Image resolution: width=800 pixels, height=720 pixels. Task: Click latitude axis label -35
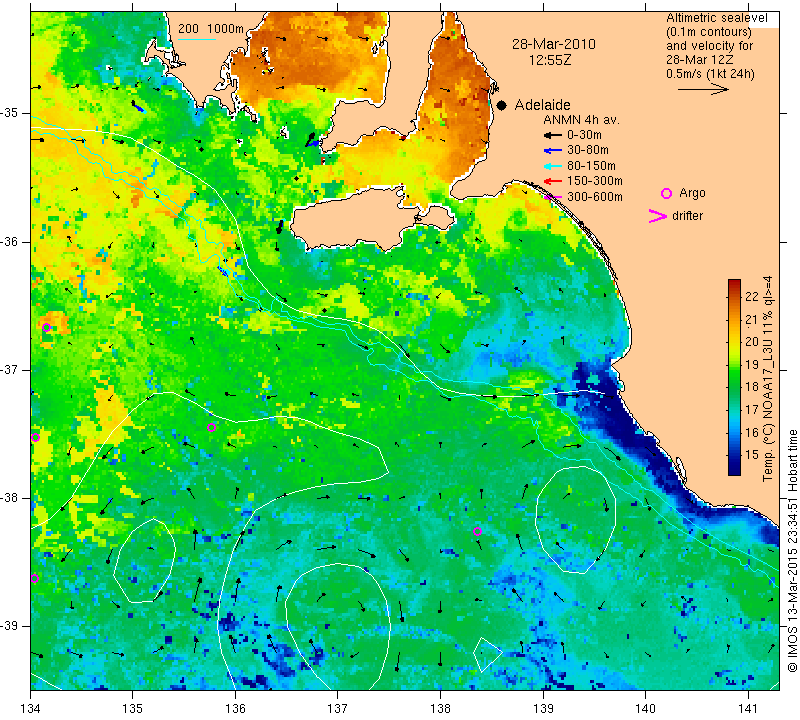click(10, 113)
